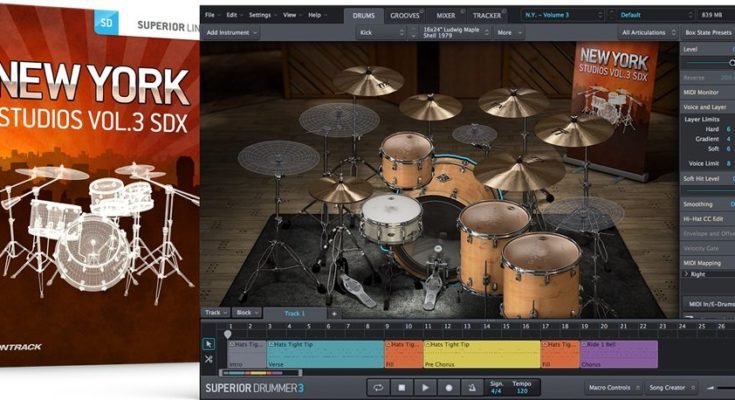Select the arrow pointer tool in track

pyautogui.click(x=209, y=343)
